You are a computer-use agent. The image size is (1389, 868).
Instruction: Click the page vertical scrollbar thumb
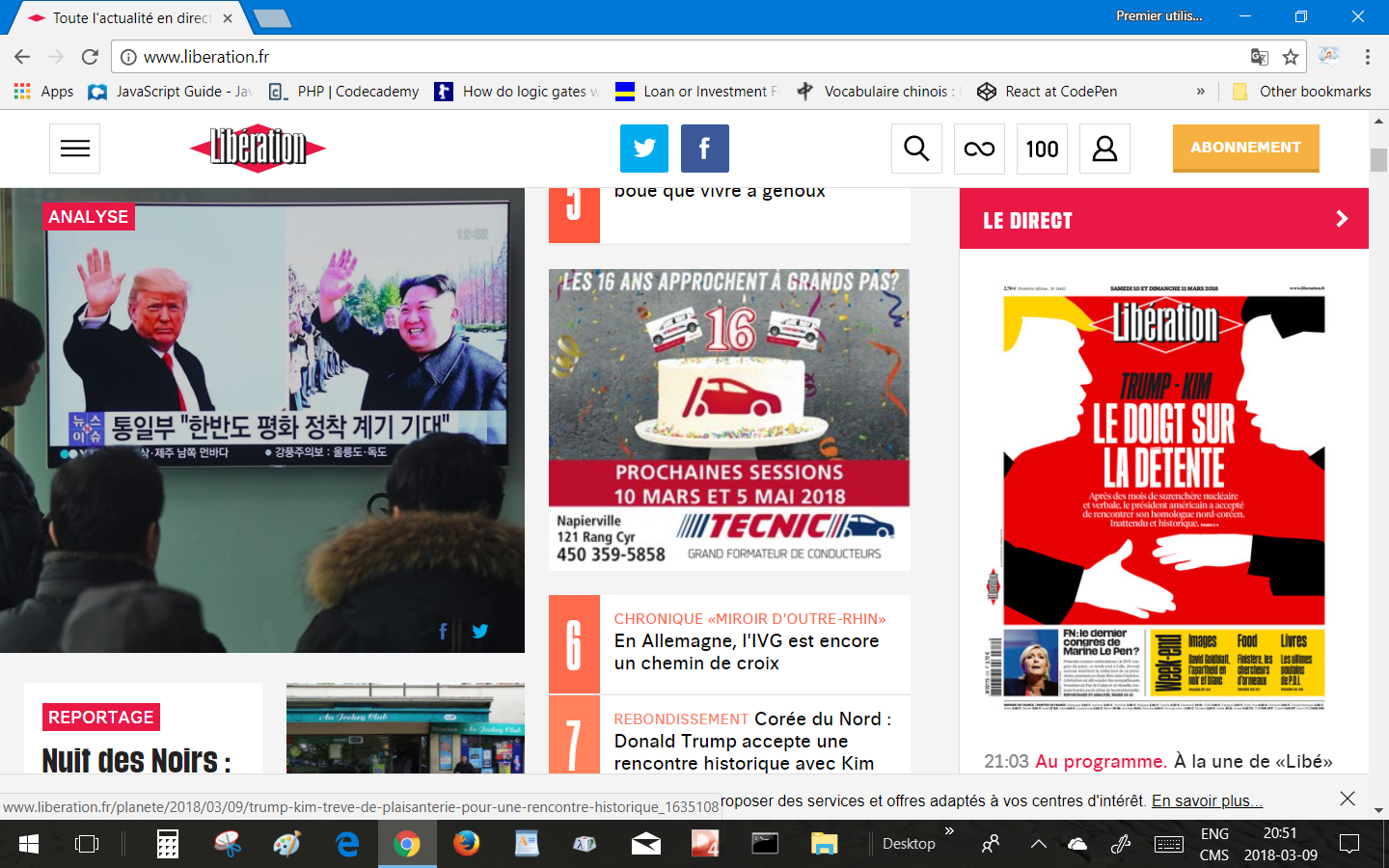click(x=1378, y=160)
